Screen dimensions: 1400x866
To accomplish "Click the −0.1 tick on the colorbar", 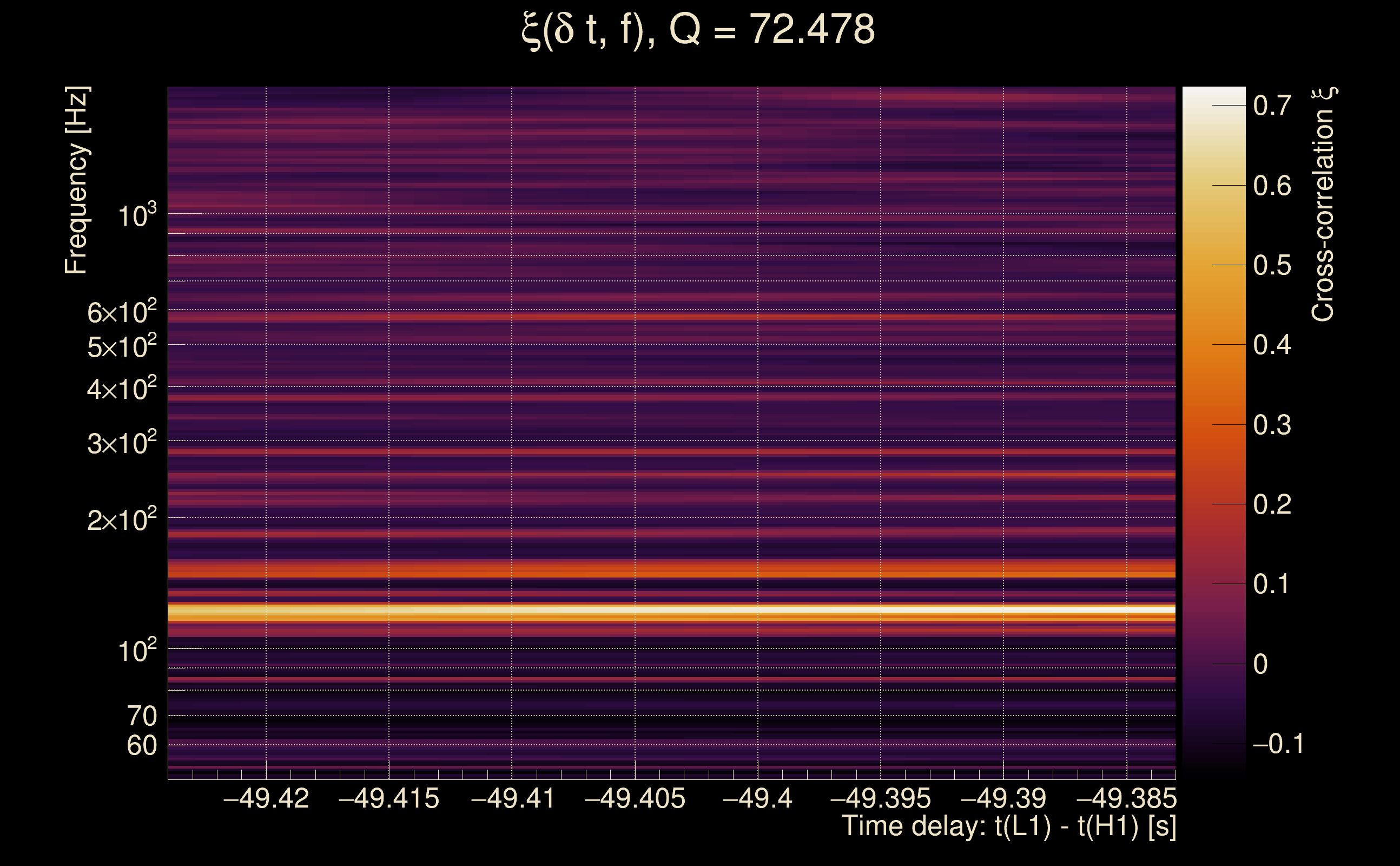I will [x=1278, y=744].
